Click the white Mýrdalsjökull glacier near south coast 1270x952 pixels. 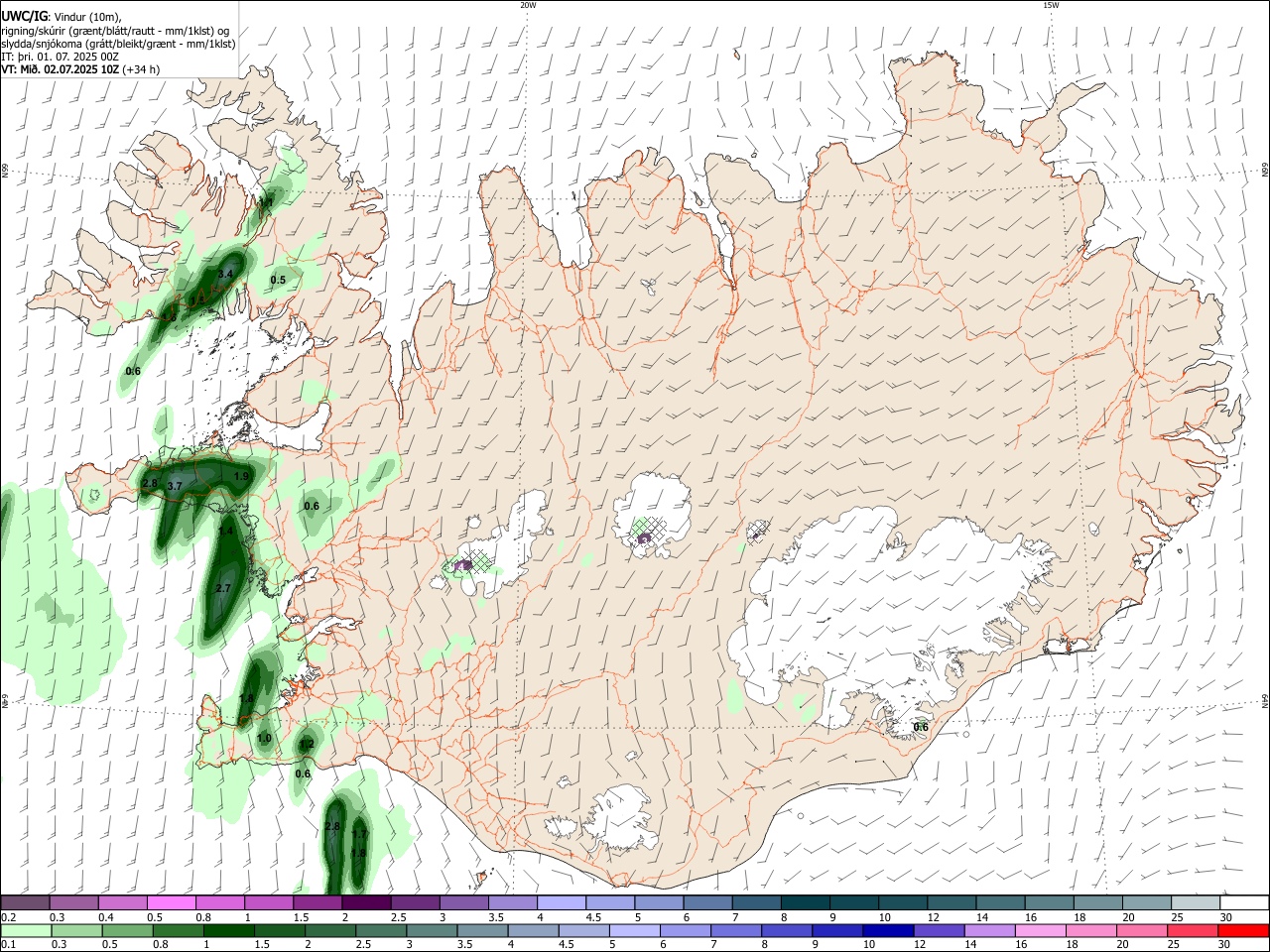[622, 818]
